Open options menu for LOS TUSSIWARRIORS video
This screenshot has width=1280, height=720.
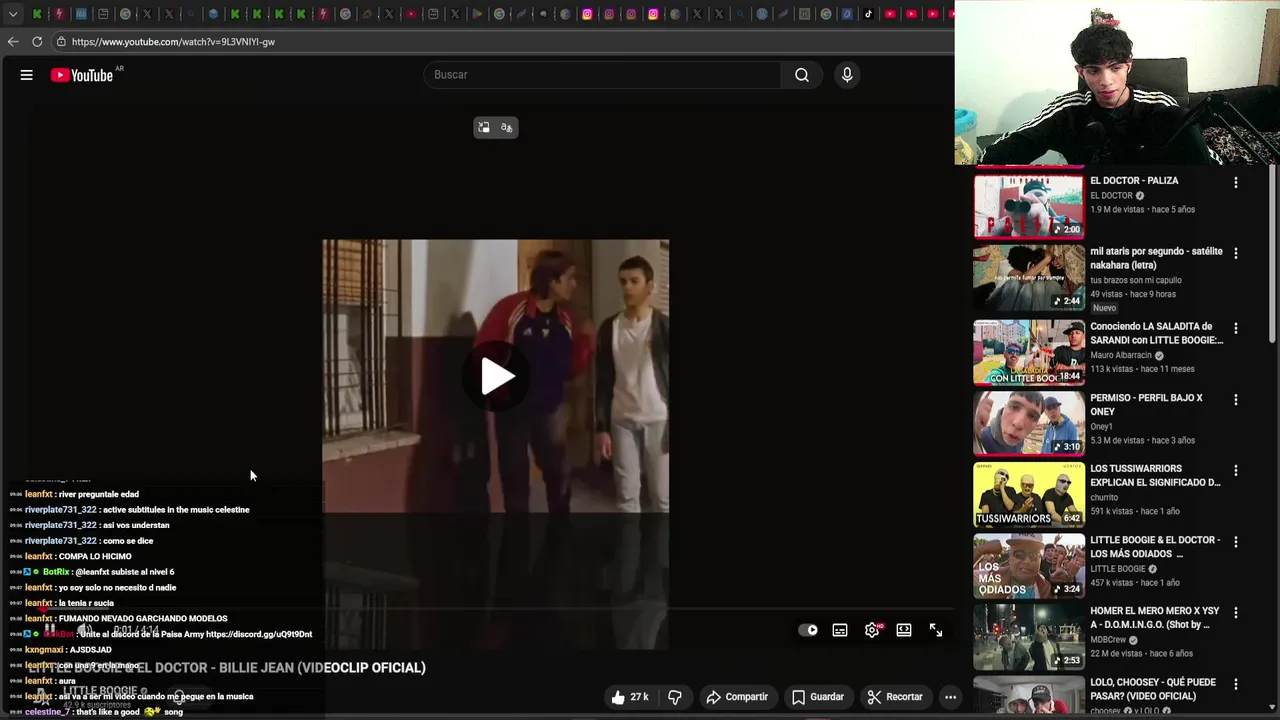(1236, 470)
